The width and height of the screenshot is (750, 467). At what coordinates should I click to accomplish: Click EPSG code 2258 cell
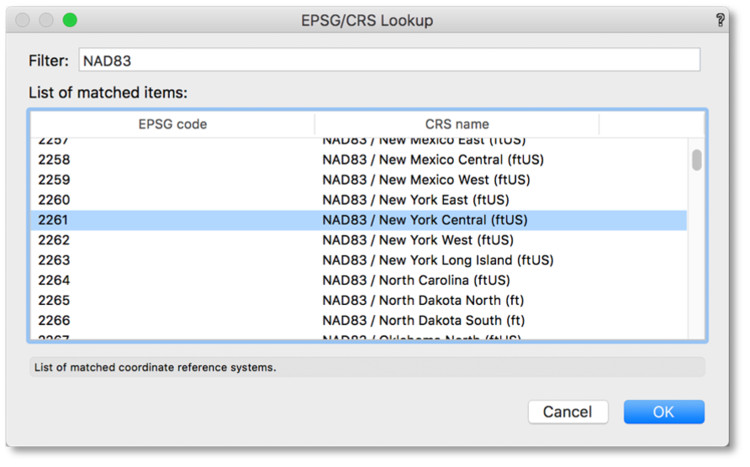click(x=54, y=160)
